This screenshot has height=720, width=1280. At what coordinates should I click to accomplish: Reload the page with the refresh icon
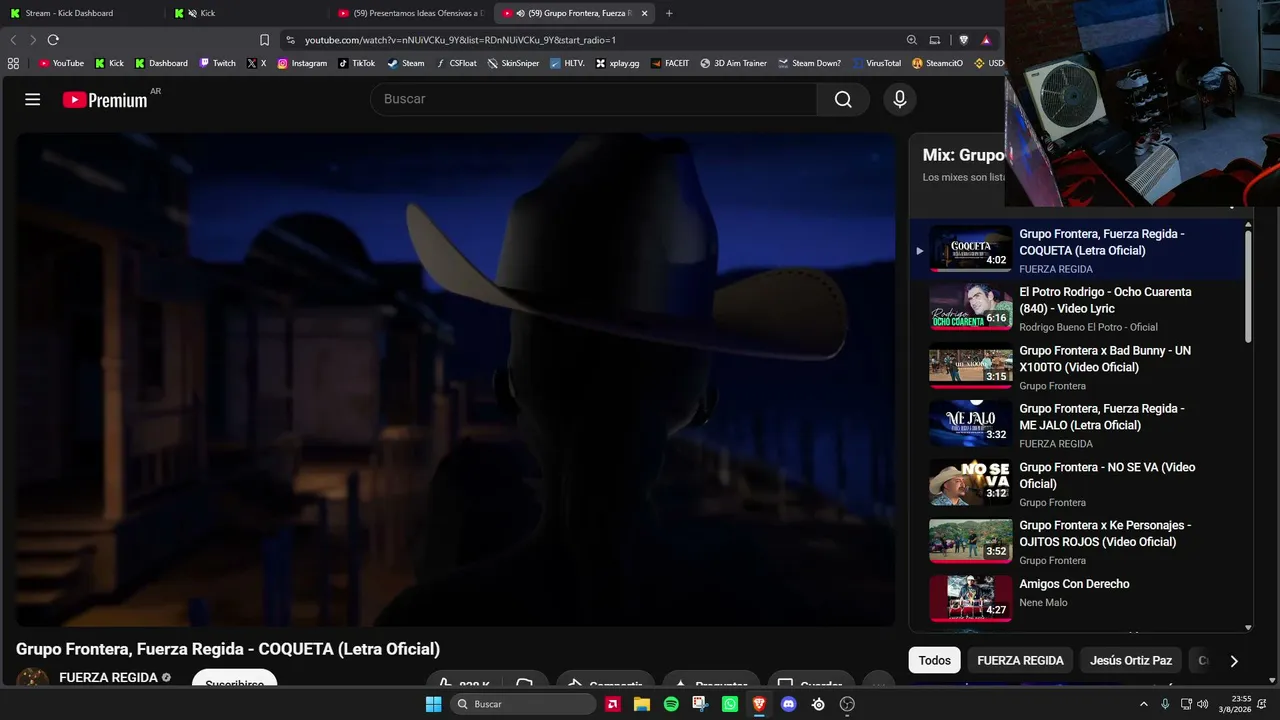point(53,40)
